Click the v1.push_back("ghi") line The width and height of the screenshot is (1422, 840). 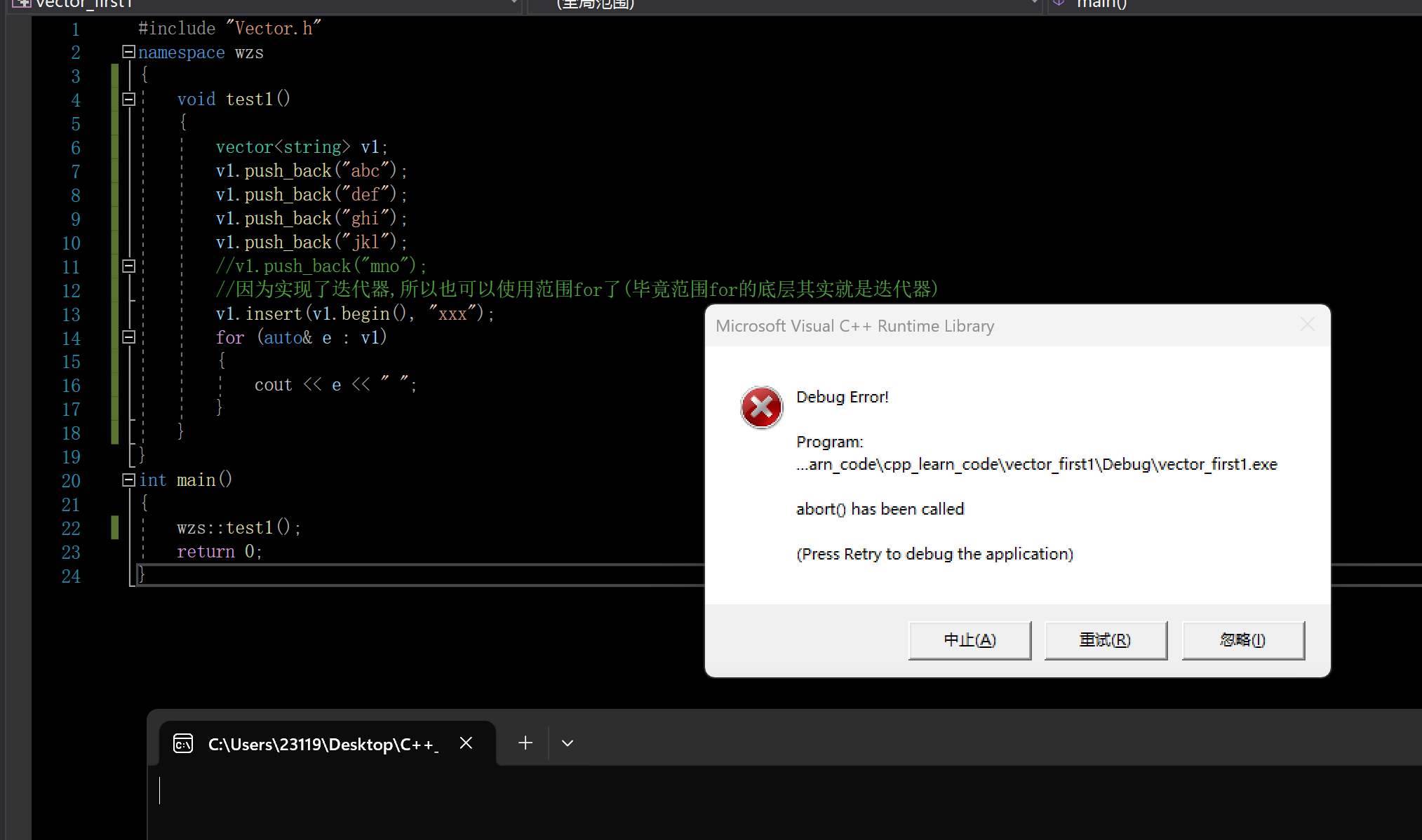(311, 218)
